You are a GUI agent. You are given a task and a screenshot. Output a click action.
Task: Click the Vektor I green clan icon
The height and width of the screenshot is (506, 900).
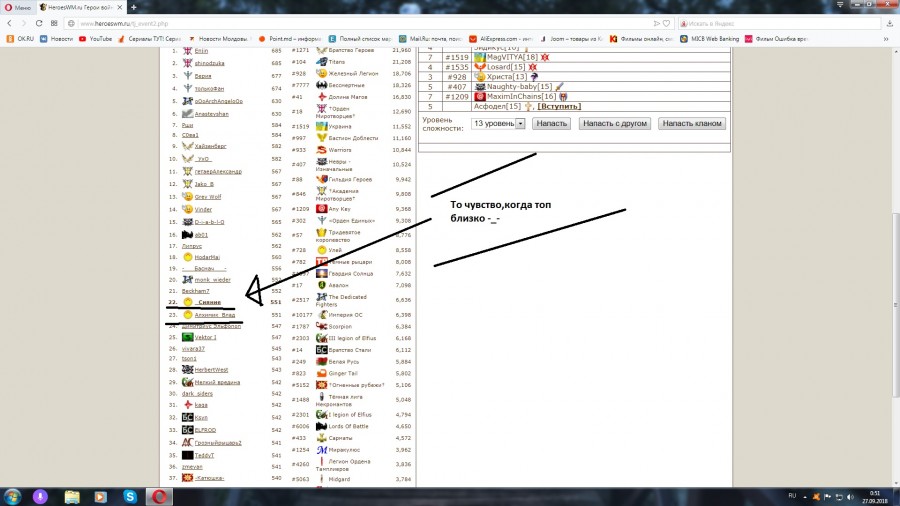pos(187,337)
